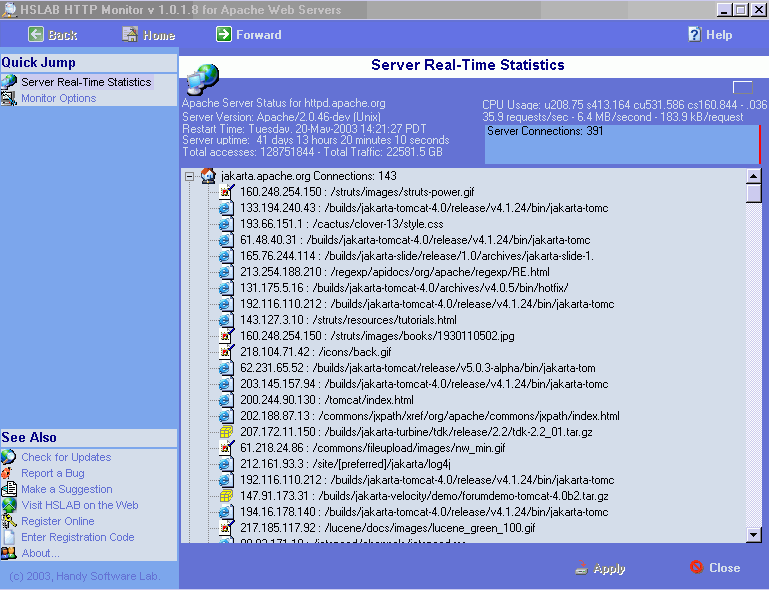Viewport: 769px width, 590px height.
Task: Click the archive icon beside tdk-2.2_01.tar.gz row
Action: pyautogui.click(x=226, y=432)
